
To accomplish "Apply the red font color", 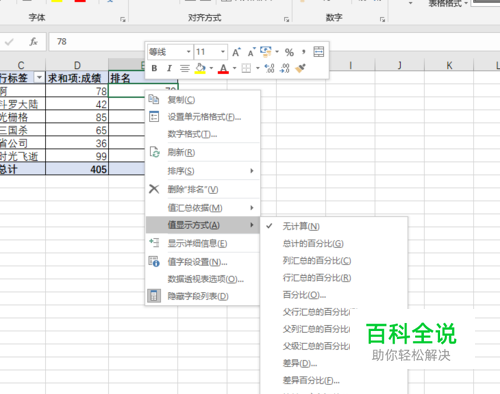I will click(x=223, y=69).
